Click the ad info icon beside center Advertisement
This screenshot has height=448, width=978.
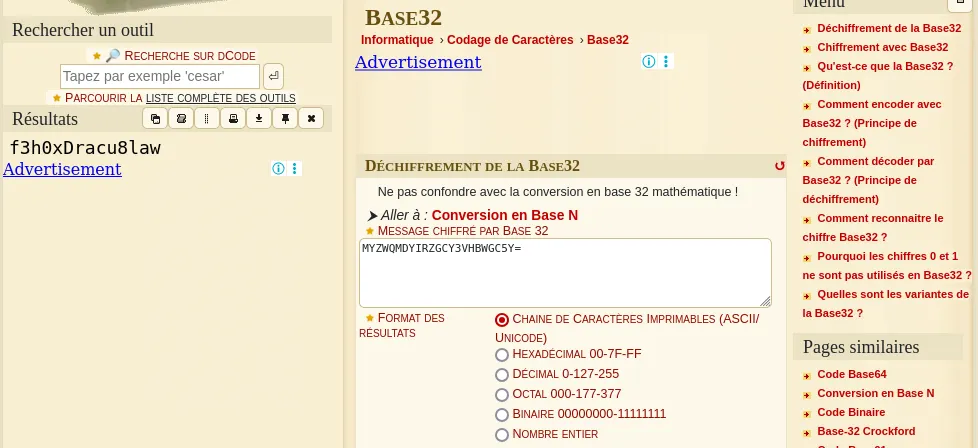[x=649, y=61]
